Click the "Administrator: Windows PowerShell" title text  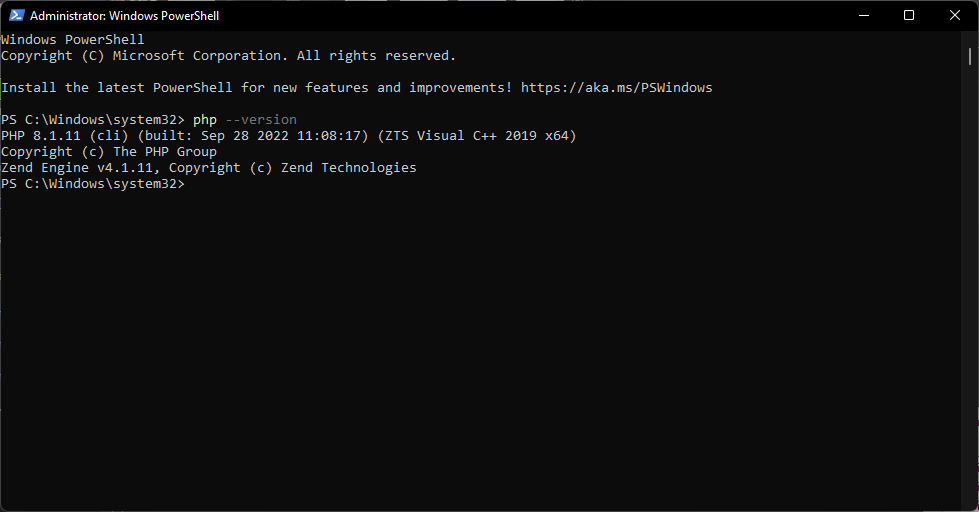[x=124, y=16]
